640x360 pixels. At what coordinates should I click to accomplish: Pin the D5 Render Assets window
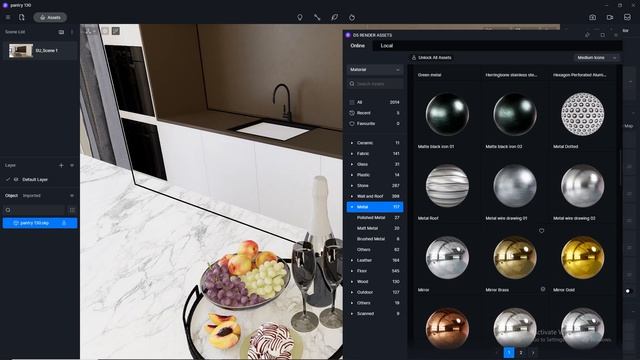587,35
